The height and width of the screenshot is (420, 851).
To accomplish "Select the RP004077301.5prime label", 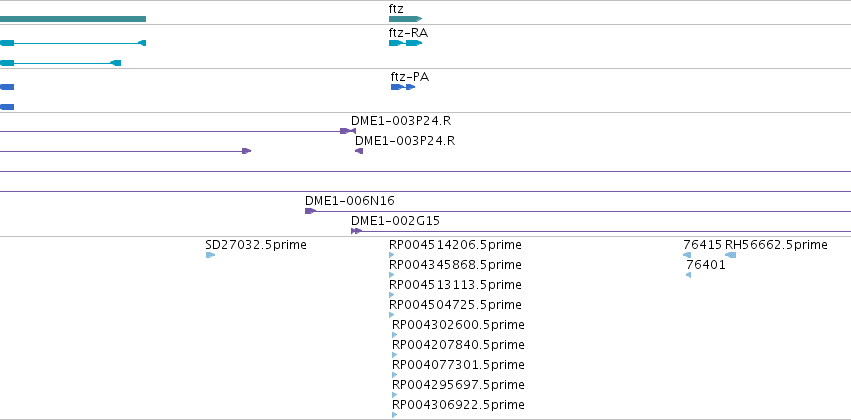I will click(x=458, y=365).
